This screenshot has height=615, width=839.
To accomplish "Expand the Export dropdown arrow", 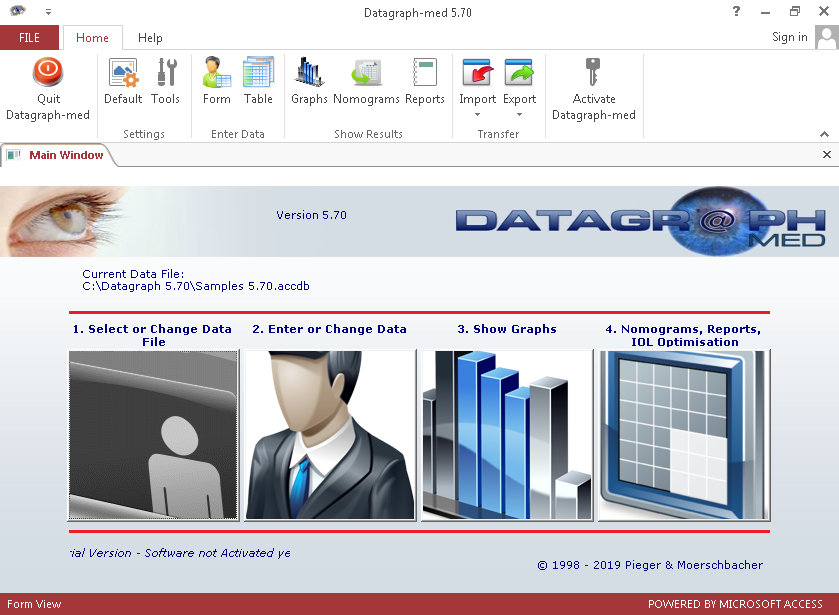I will [519, 115].
